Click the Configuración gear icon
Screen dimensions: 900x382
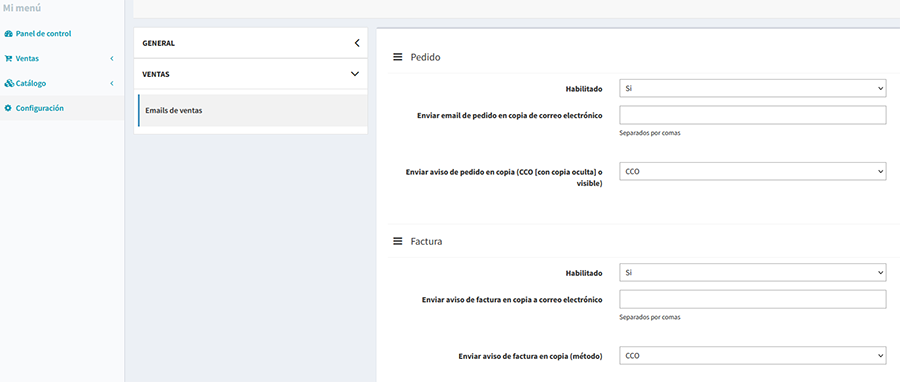click(x=8, y=108)
